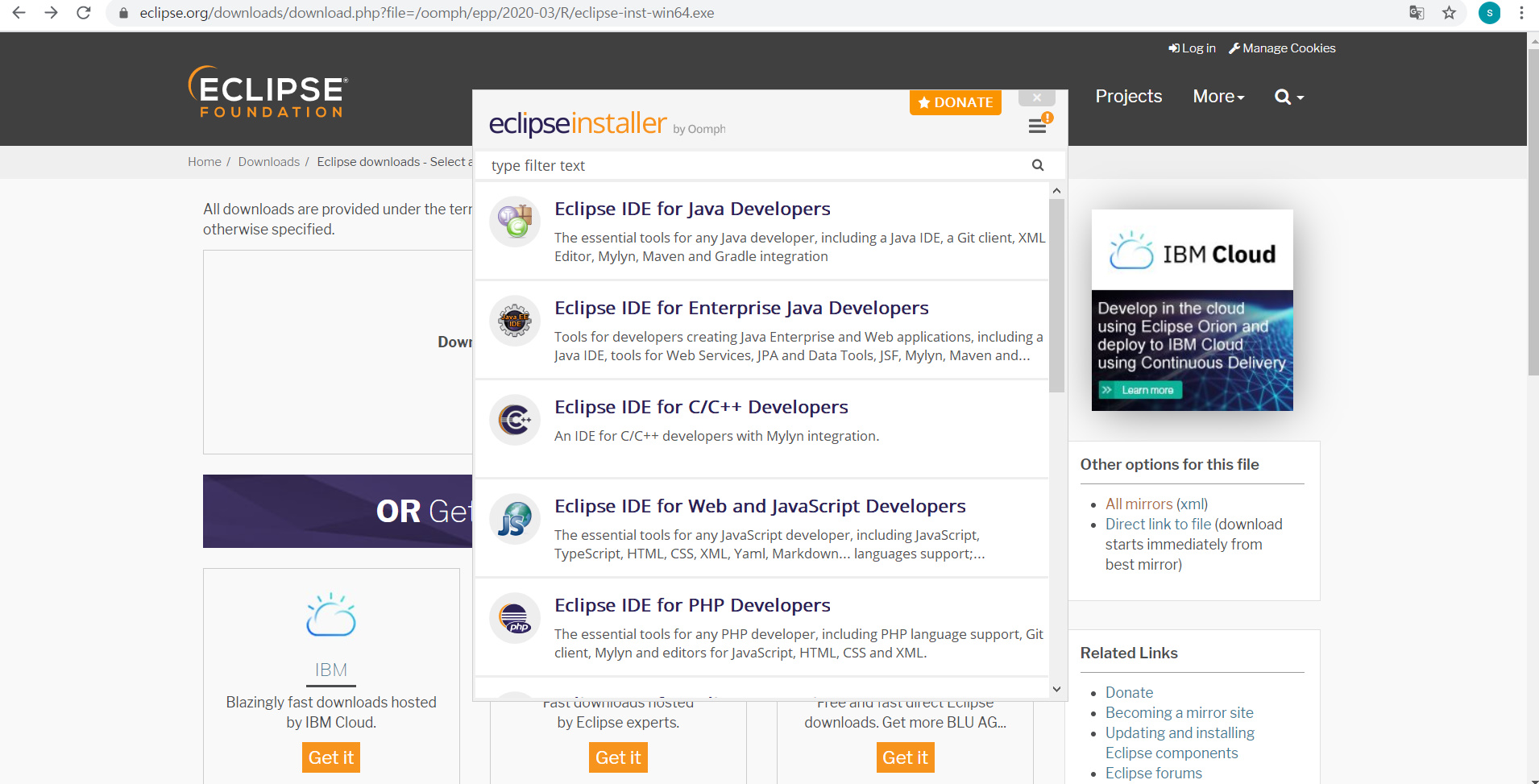This screenshot has height=784, width=1539.
Task: Click Get it under Eclipse experts mirror
Action: tap(618, 757)
